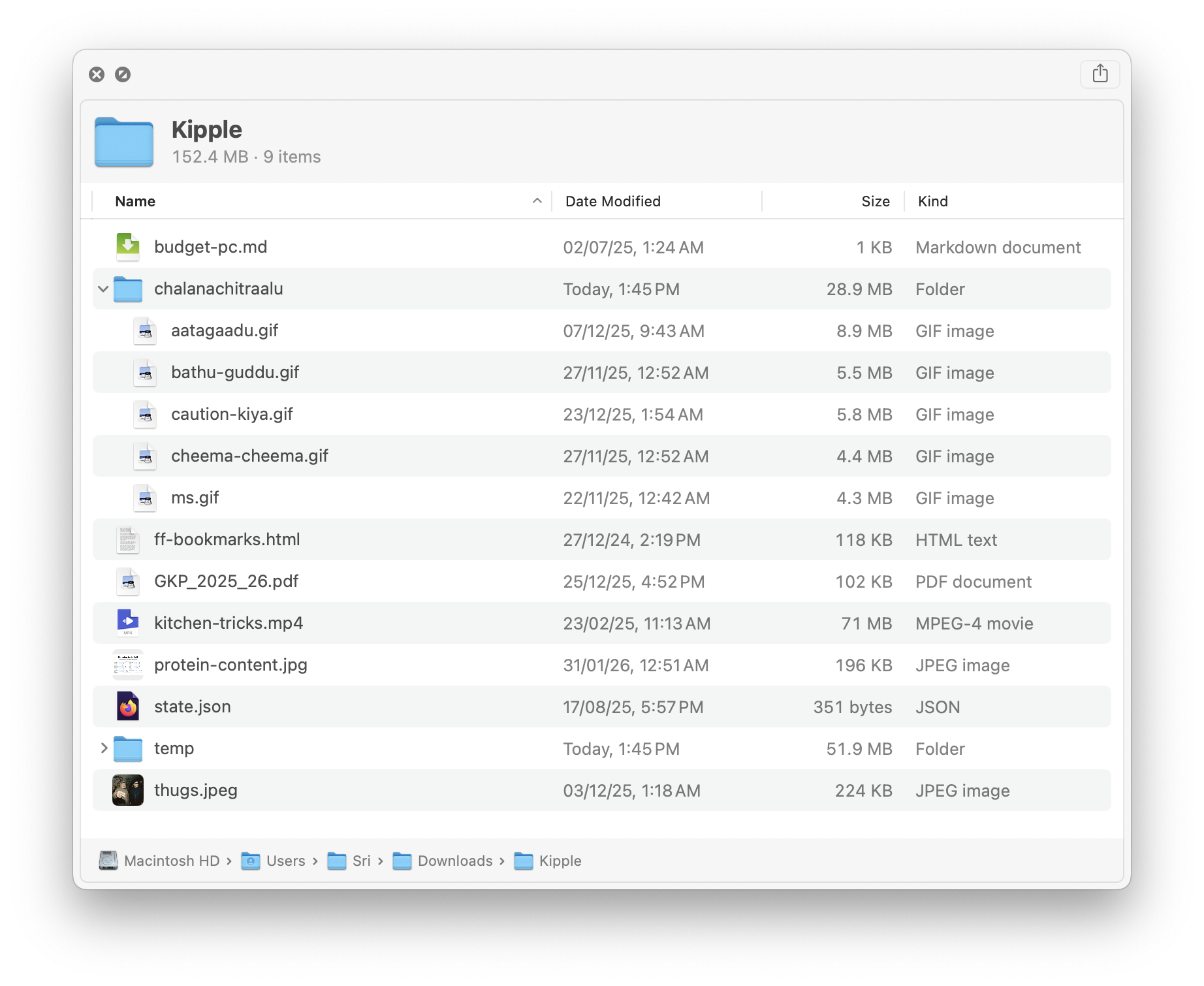Collapse the chalanachitraalu folder
The image size is (1204, 986).
(x=103, y=289)
